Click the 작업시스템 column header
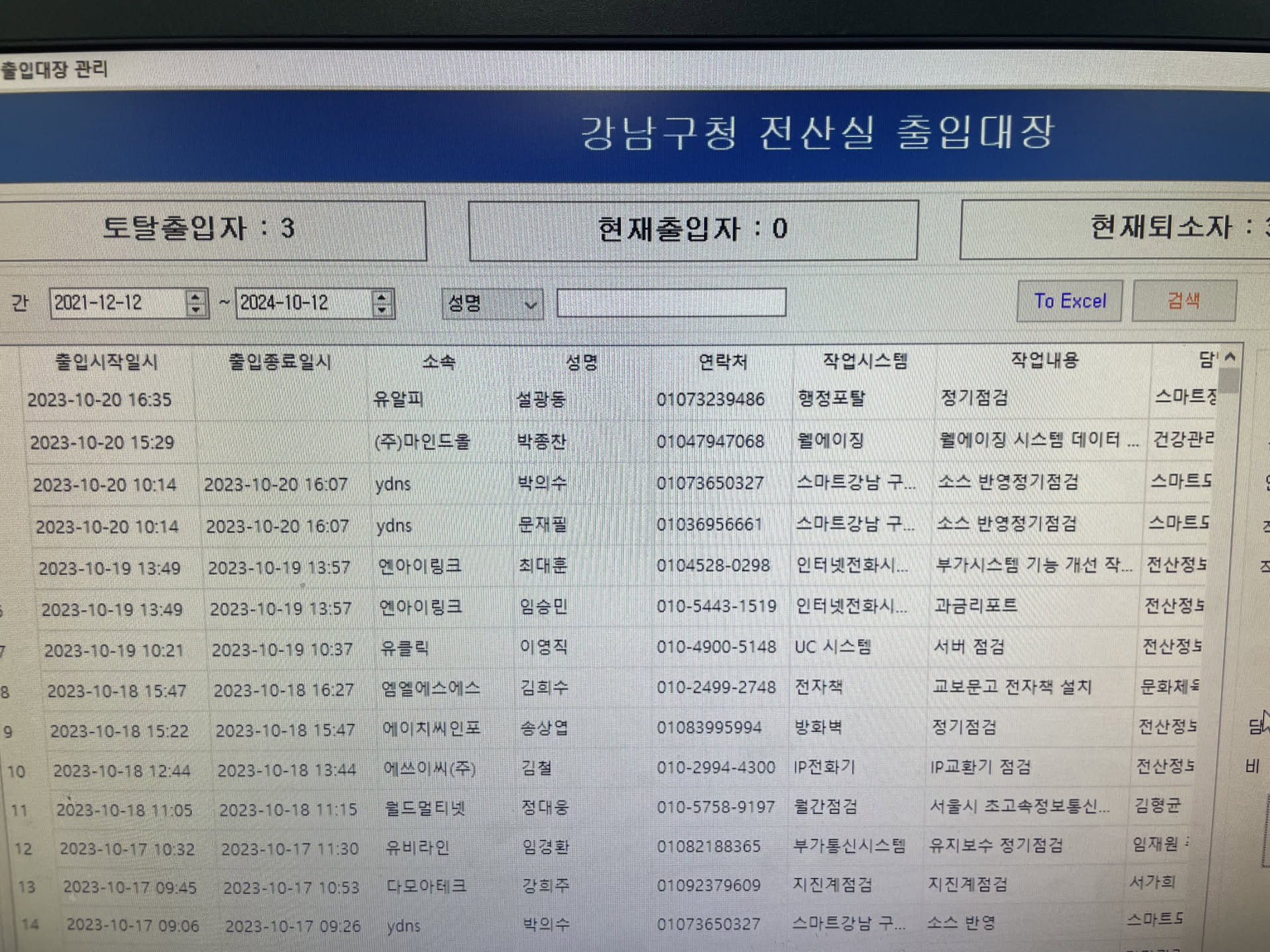The width and height of the screenshot is (1270, 952). click(865, 361)
